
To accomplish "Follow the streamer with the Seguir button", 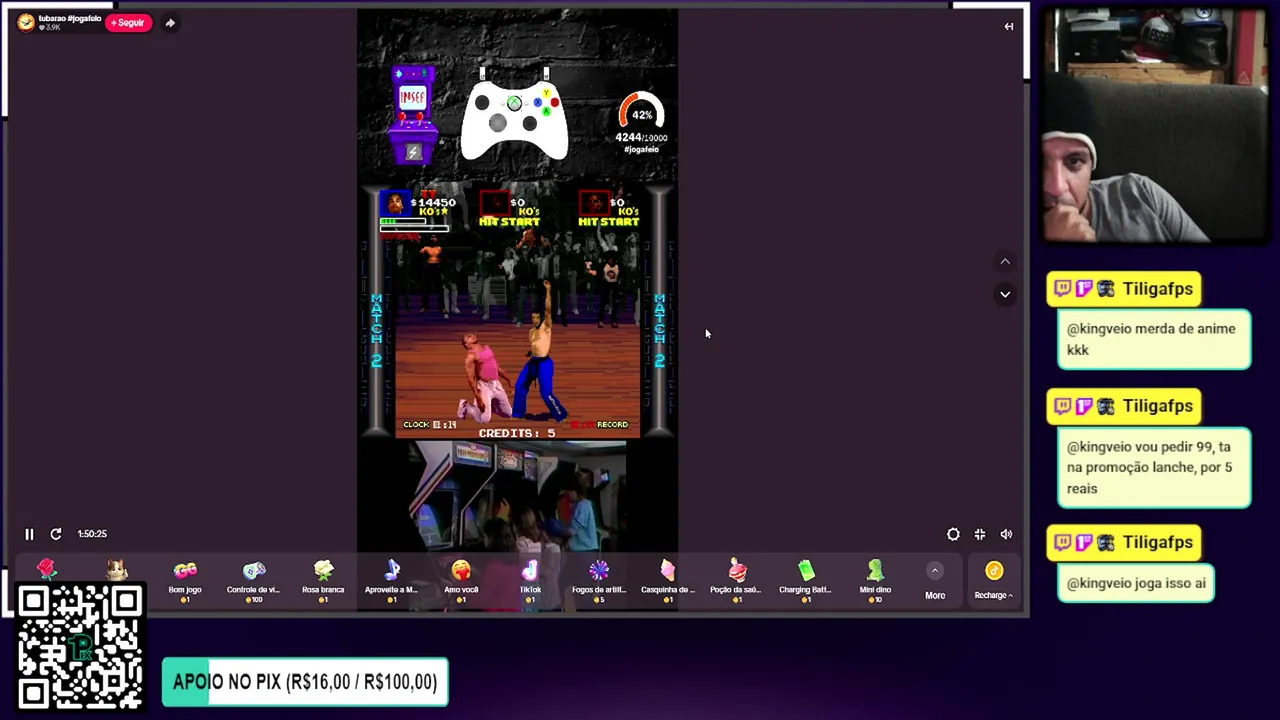I will tap(128, 22).
